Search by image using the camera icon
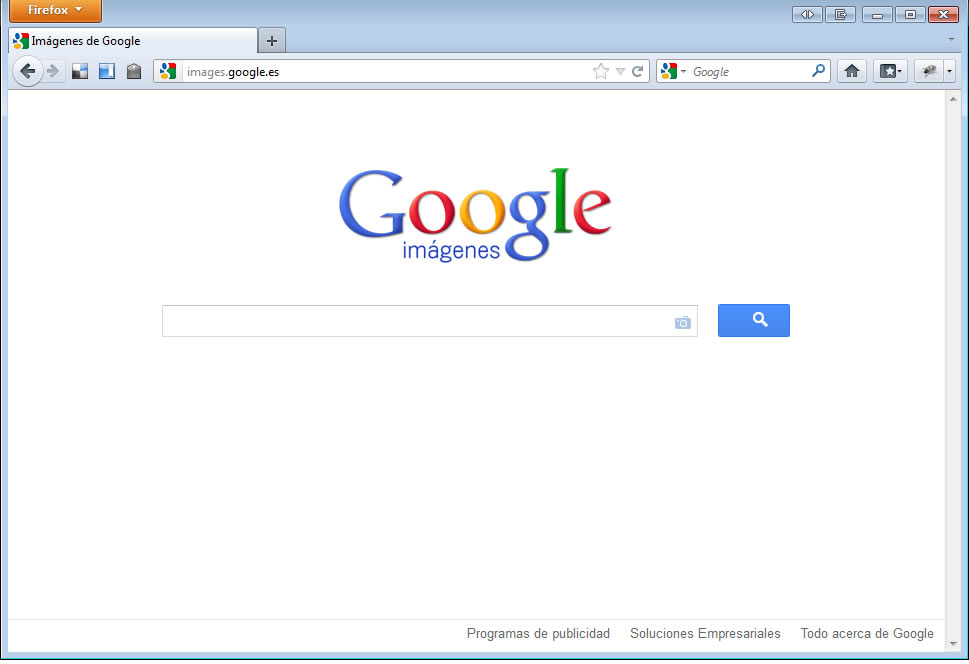Screen dimensions: 969x664 (682, 323)
